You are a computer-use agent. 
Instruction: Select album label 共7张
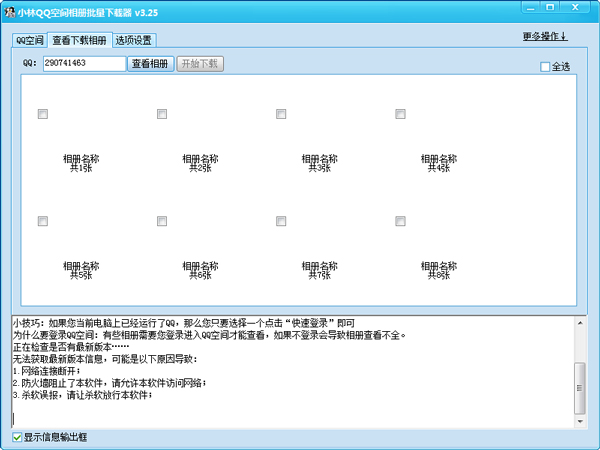pos(320,270)
